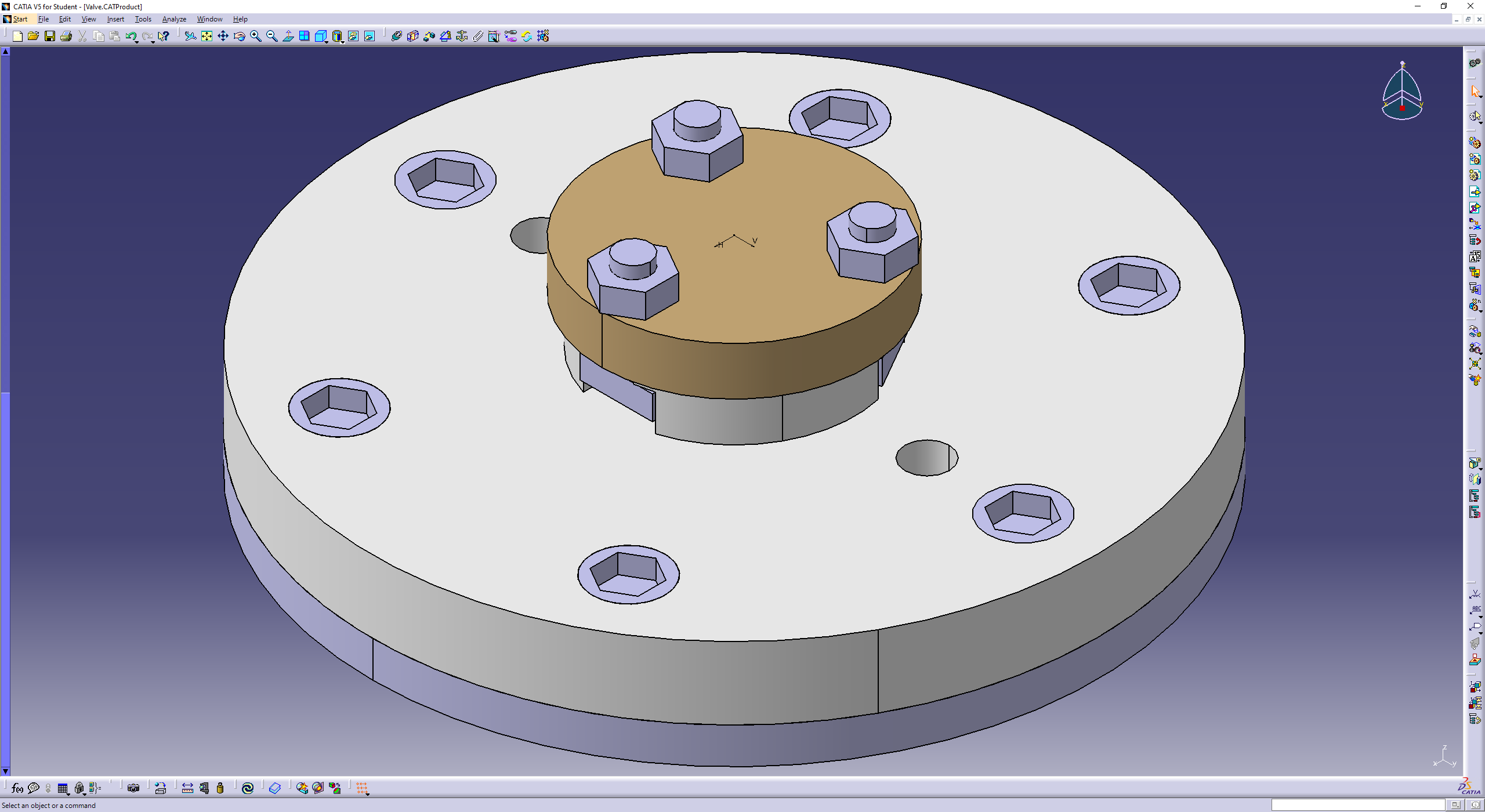Select the Measure Between ruler tool
The width and height of the screenshot is (1485, 812).
(187, 788)
